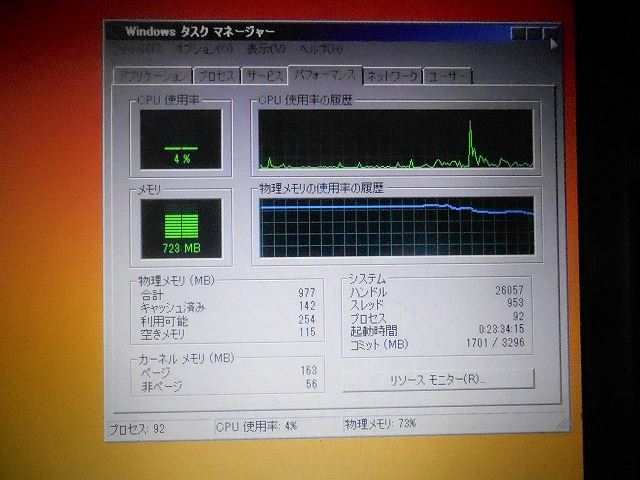This screenshot has height=480, width=640.
Task: Click the プロセス value 92 in システム
Action: [x=518, y=316]
